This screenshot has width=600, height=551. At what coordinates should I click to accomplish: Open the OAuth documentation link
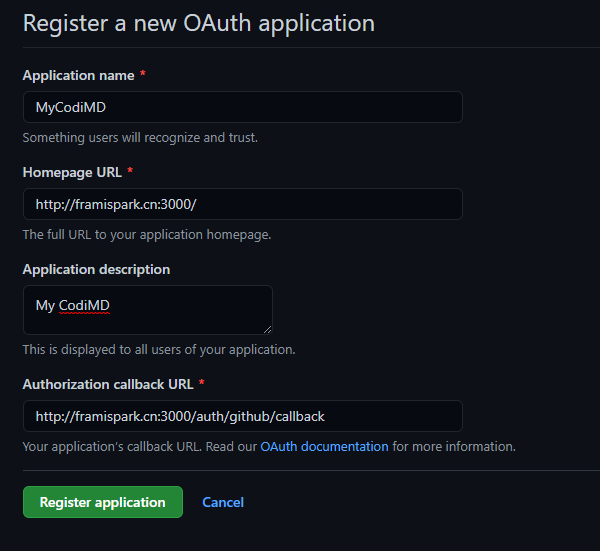324,446
